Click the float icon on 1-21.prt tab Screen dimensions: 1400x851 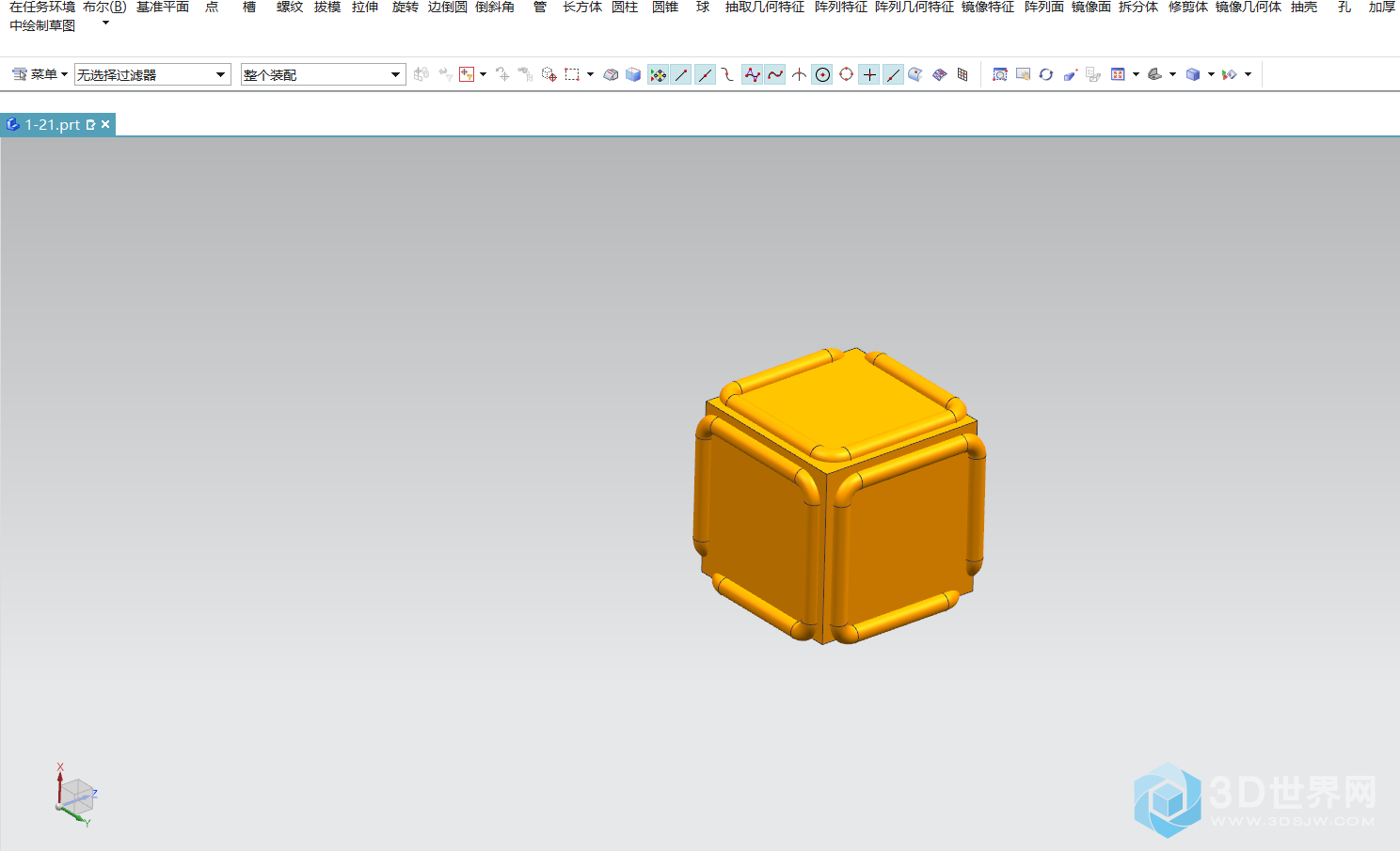click(x=90, y=124)
